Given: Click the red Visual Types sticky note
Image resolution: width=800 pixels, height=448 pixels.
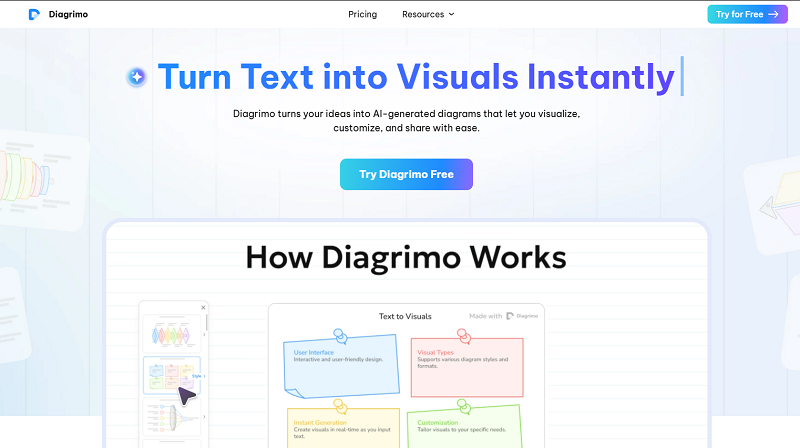Looking at the screenshot, I should (x=467, y=367).
